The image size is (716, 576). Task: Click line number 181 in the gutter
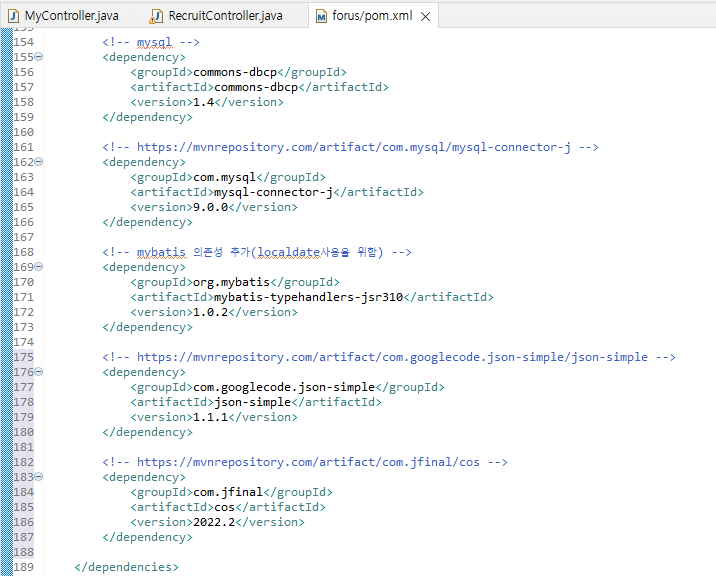click(24, 447)
